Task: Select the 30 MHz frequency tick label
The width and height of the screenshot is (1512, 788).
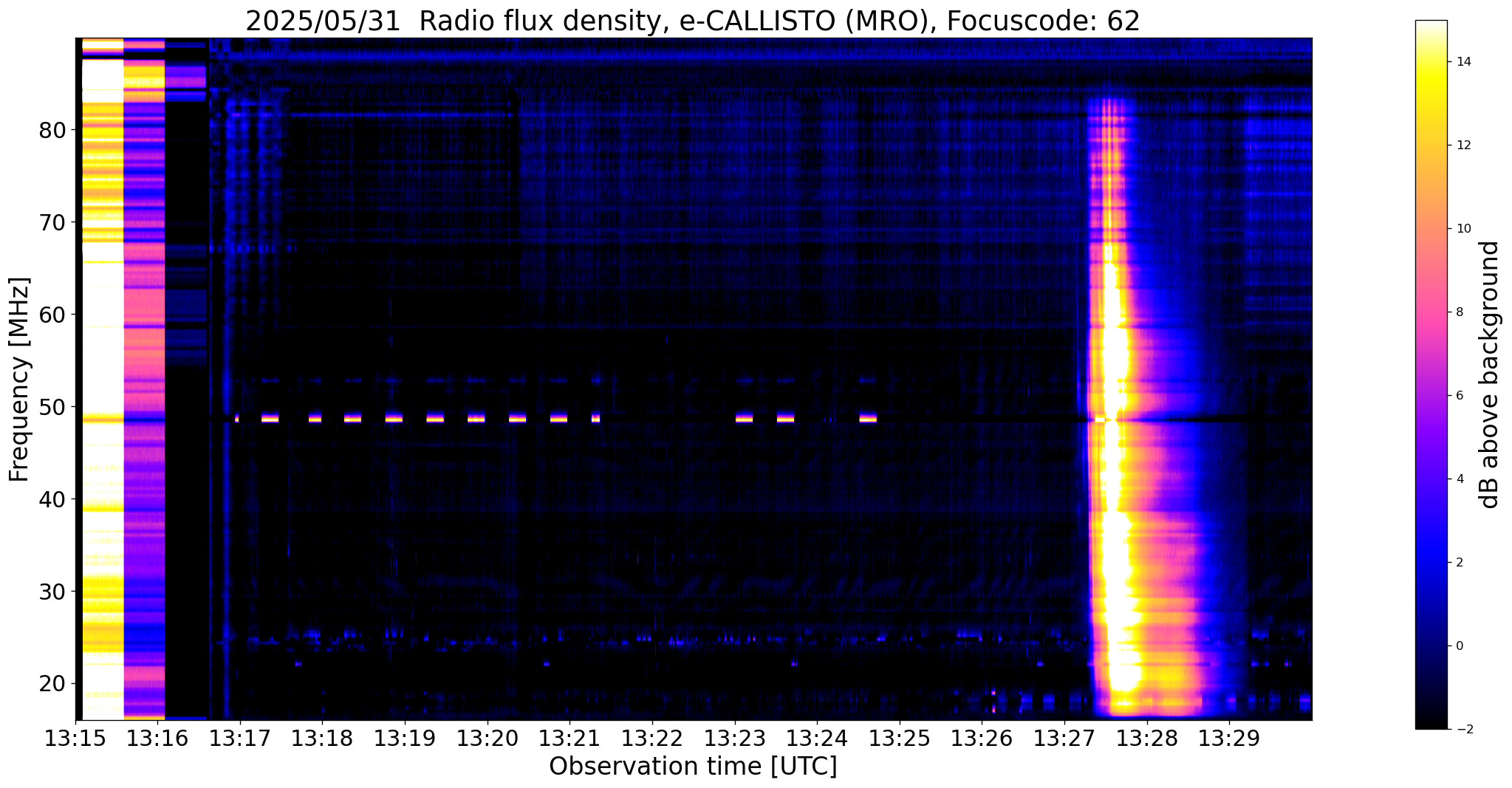Action: [52, 592]
